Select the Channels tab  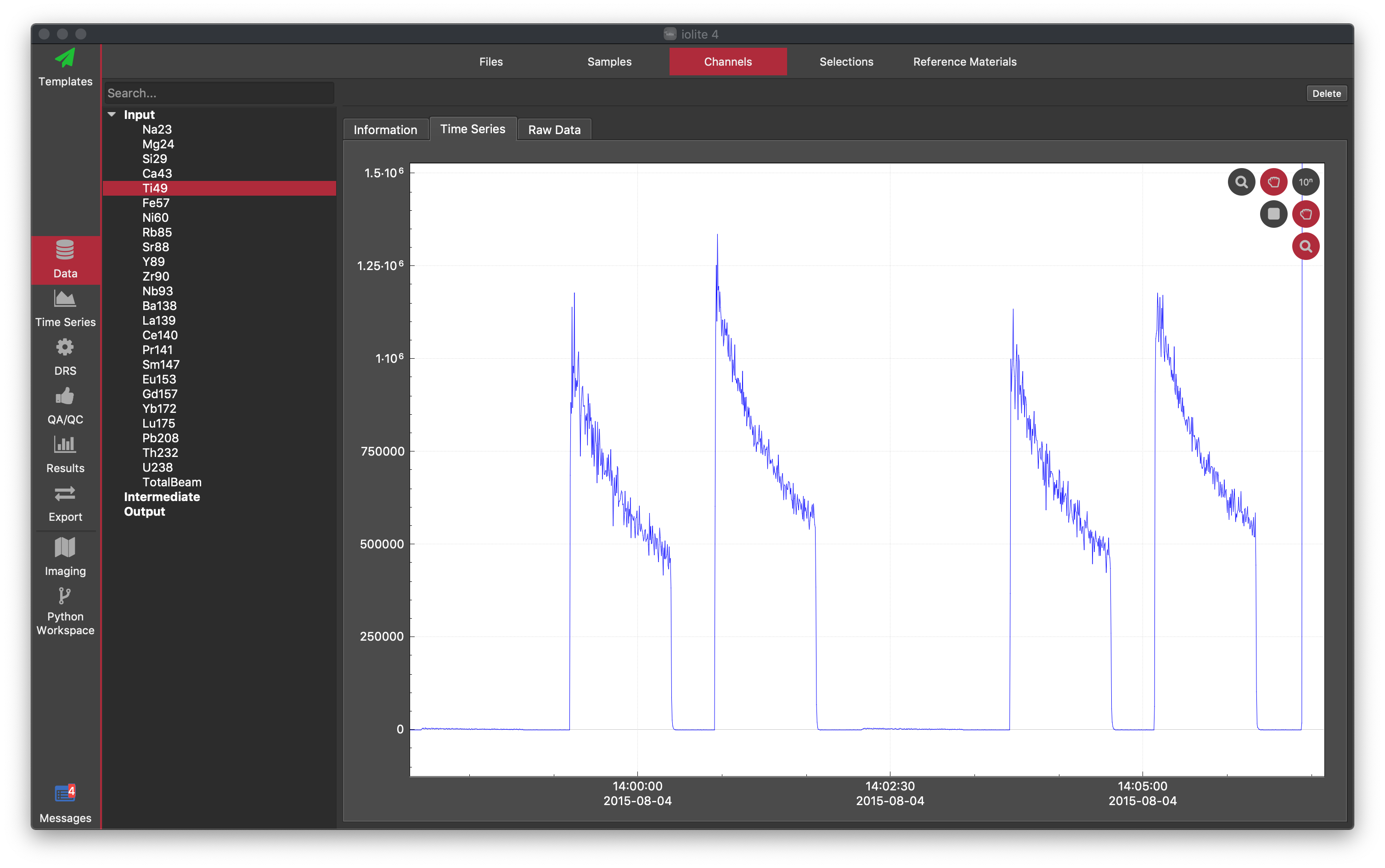728,62
